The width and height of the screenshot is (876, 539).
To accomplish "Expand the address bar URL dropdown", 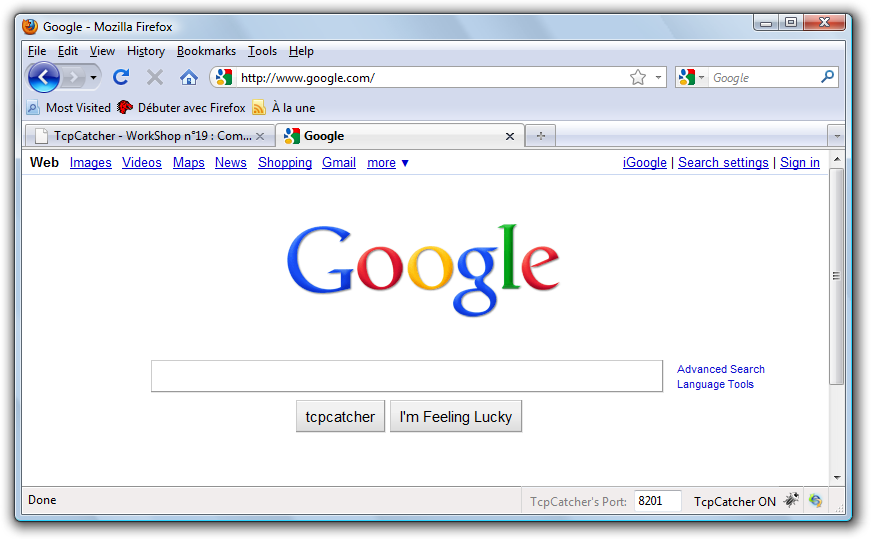I will 658,77.
